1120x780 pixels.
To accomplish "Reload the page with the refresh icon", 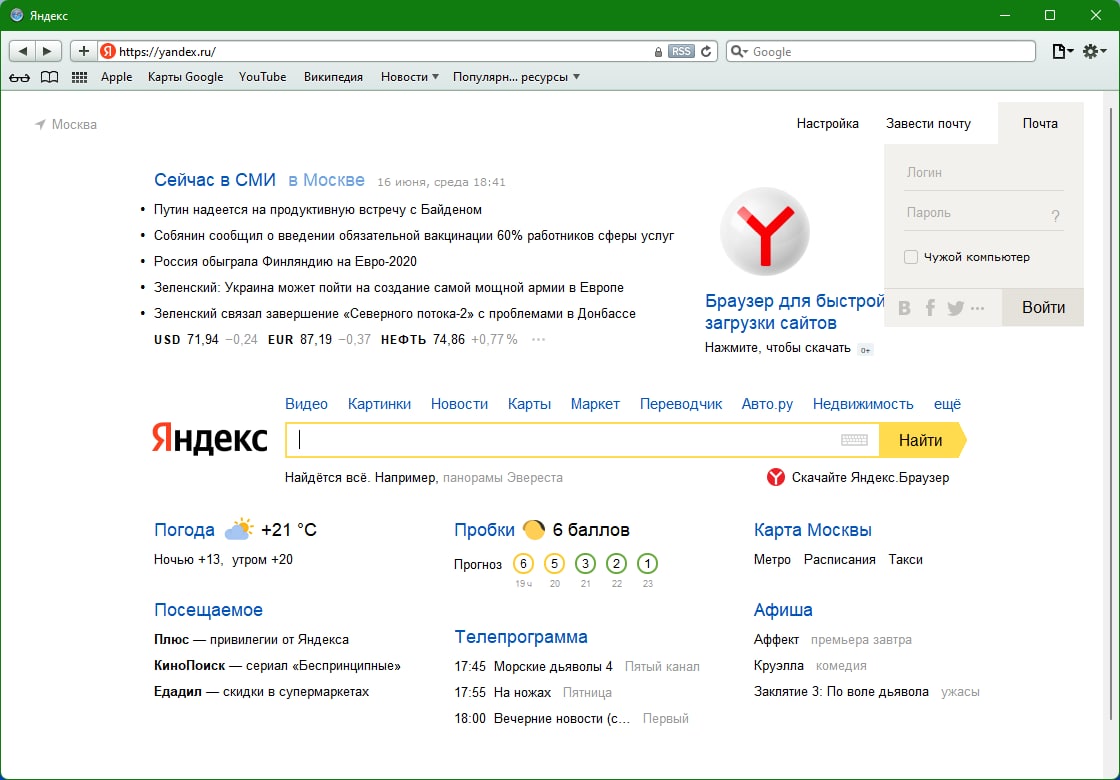I will pos(706,51).
